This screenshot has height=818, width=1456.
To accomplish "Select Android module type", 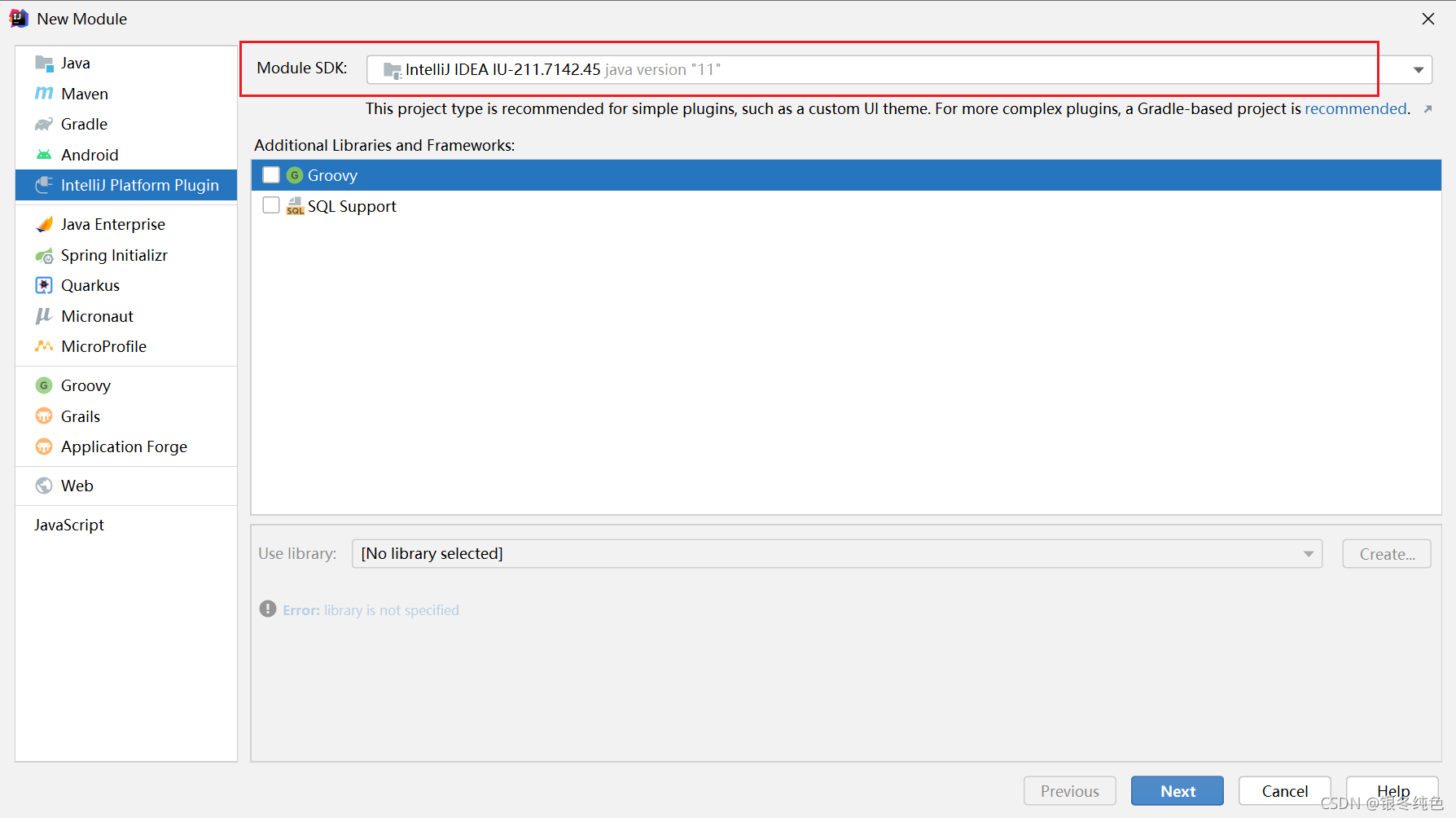I will (x=126, y=155).
